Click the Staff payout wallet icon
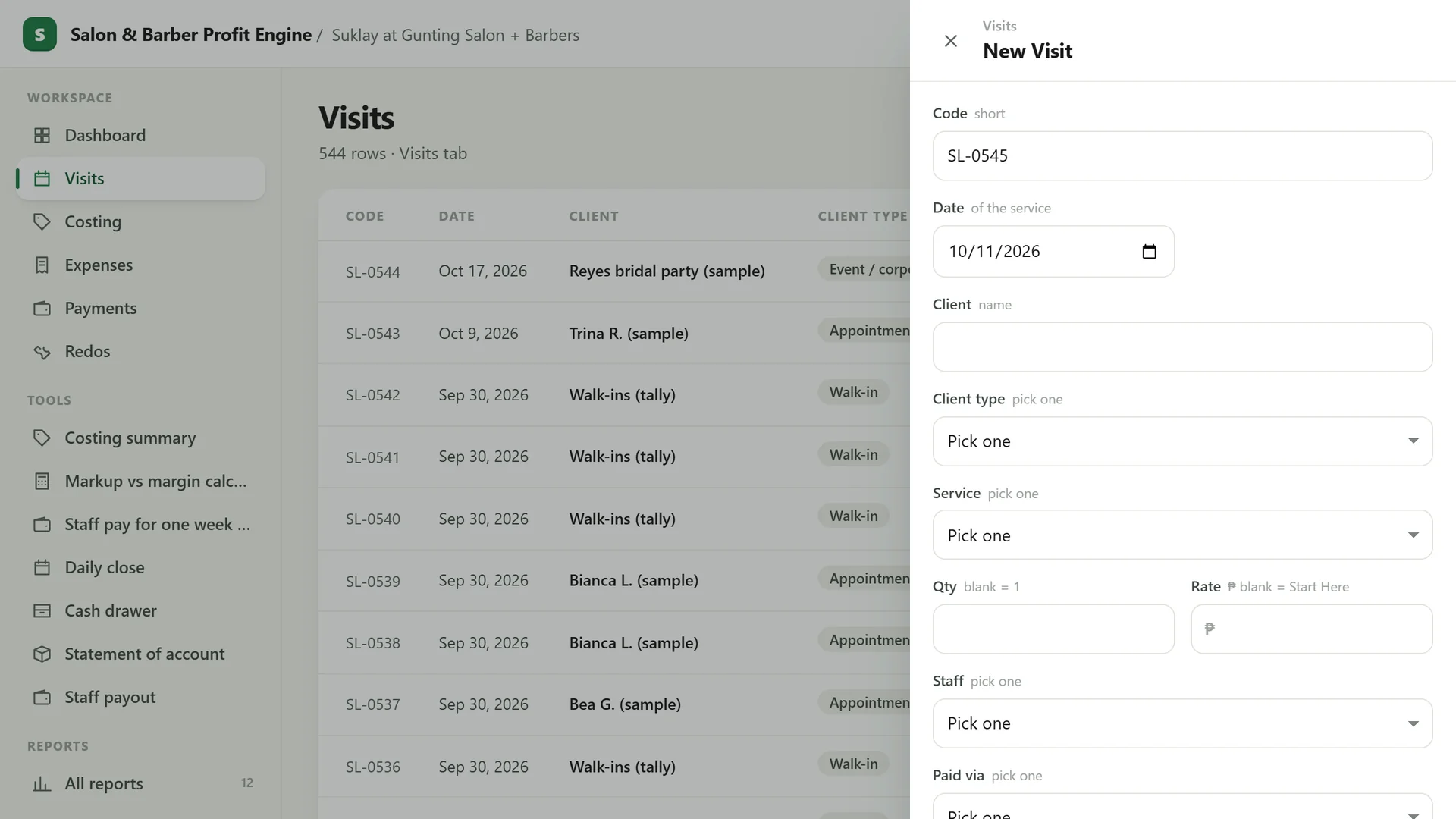Screen dimensions: 1456x819 tap(42, 697)
